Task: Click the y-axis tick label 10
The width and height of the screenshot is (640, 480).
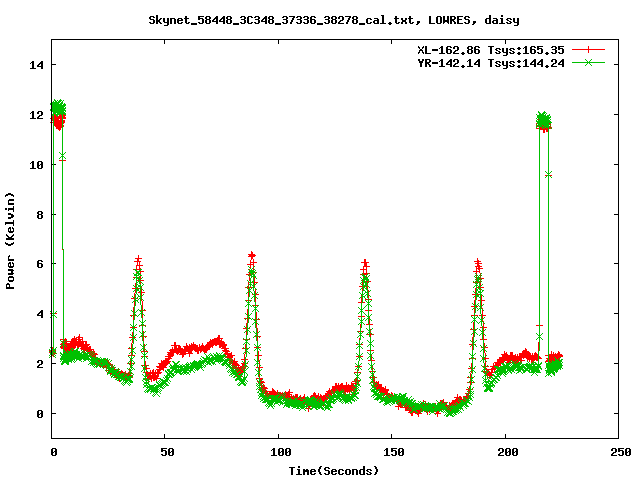Action: coord(36,164)
